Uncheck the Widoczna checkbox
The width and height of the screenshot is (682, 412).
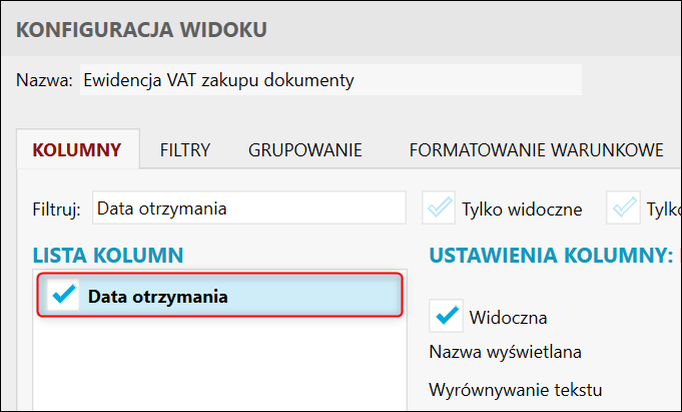click(445, 317)
